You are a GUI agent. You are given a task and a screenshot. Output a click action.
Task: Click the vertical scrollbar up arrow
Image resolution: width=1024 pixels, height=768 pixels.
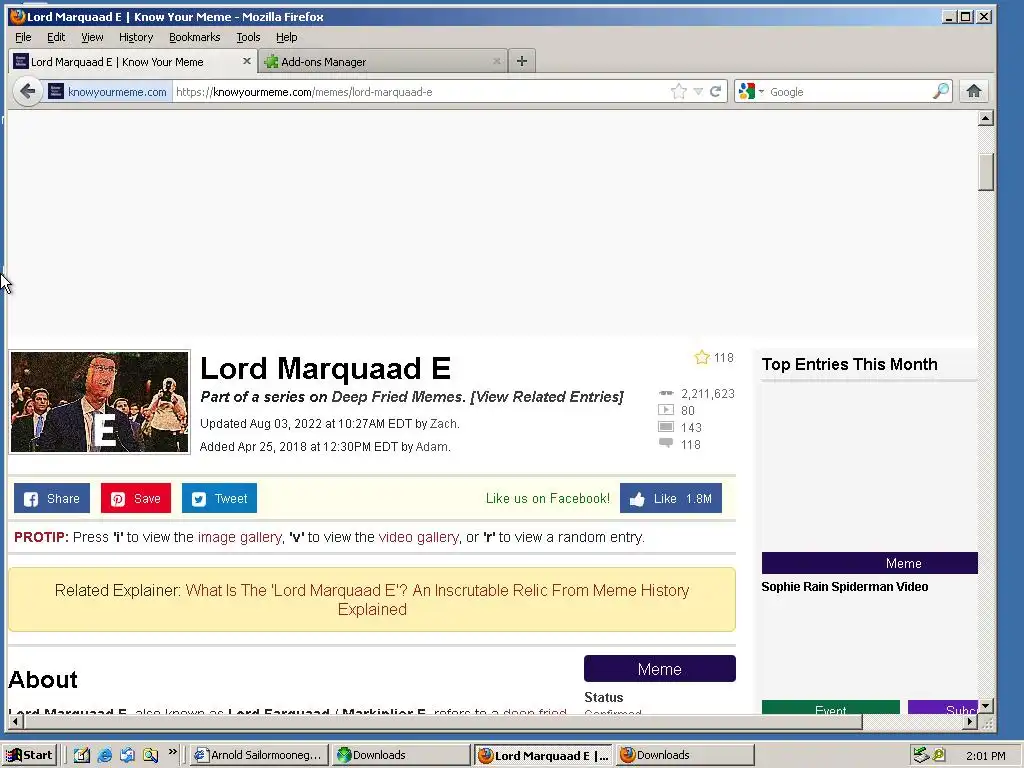(986, 118)
